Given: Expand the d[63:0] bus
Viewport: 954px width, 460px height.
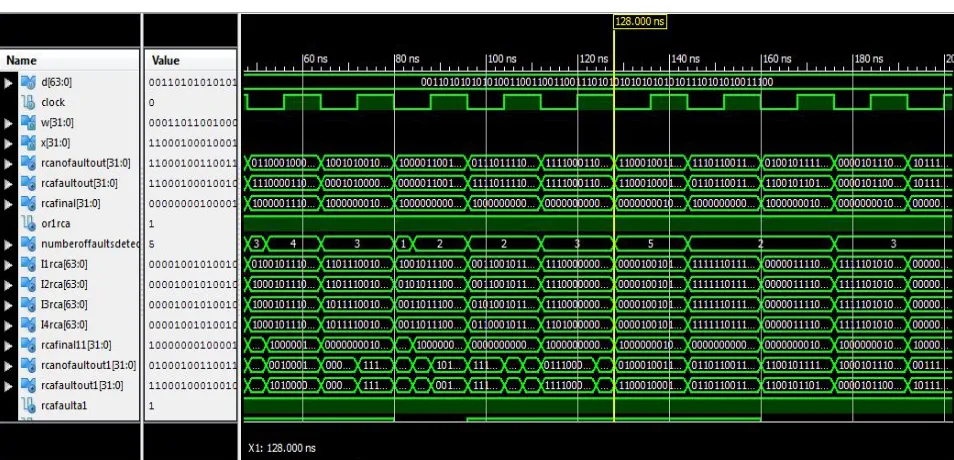Looking at the screenshot, I should click(x=8, y=82).
